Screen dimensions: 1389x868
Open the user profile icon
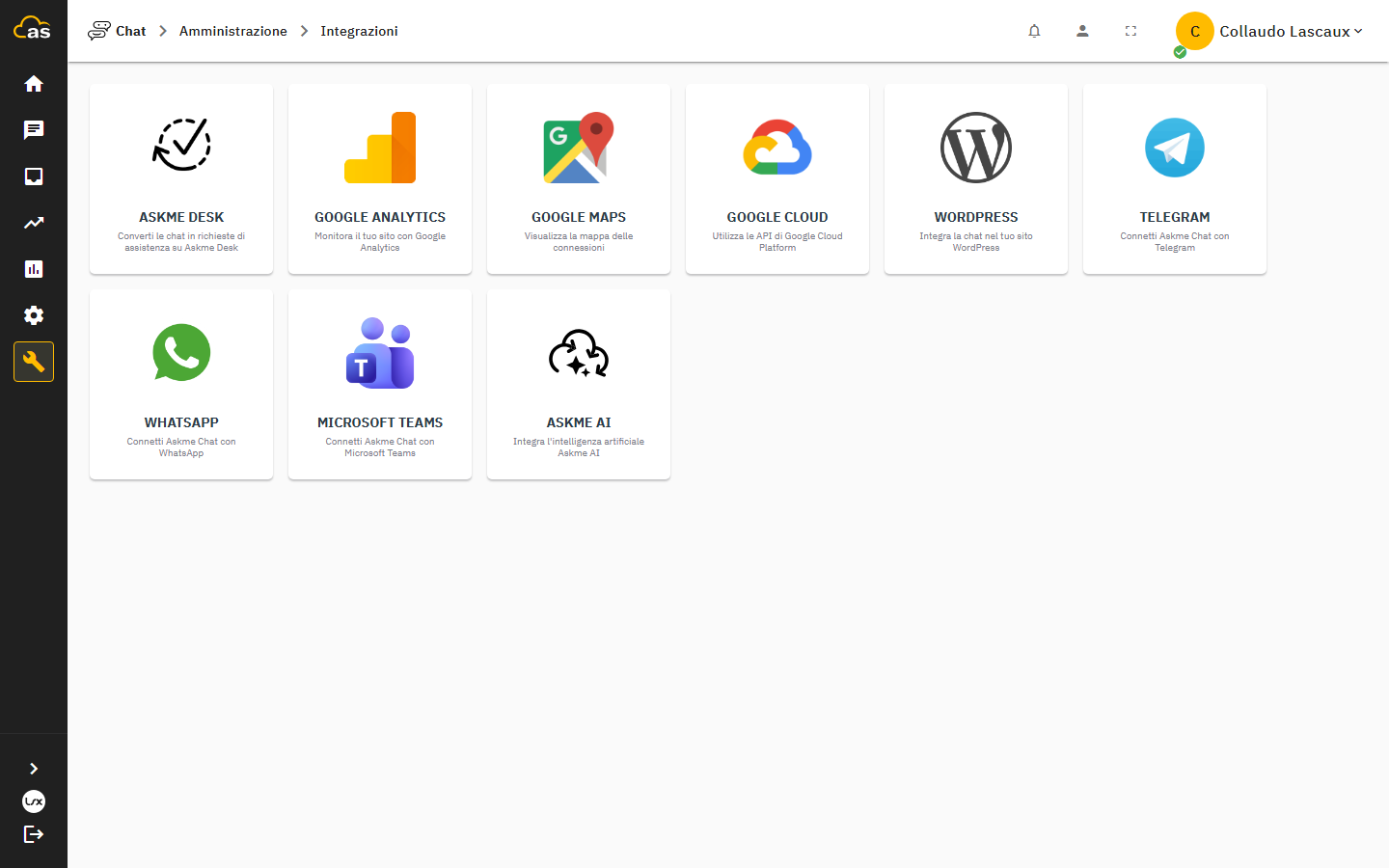tap(1082, 31)
